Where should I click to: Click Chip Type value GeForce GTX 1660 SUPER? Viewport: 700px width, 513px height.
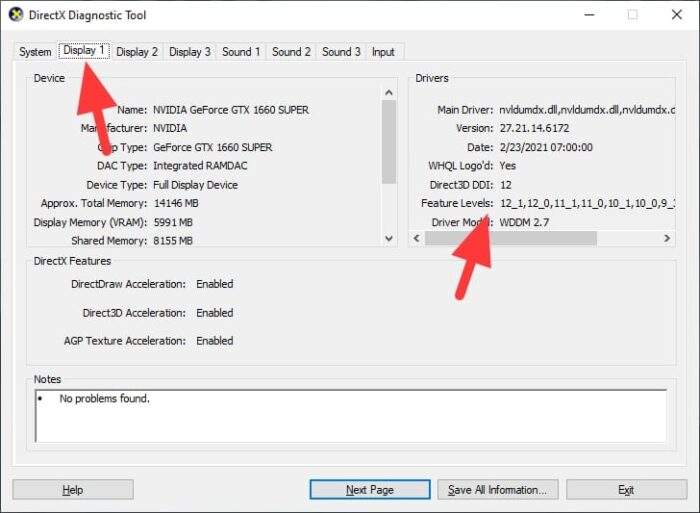pos(212,147)
